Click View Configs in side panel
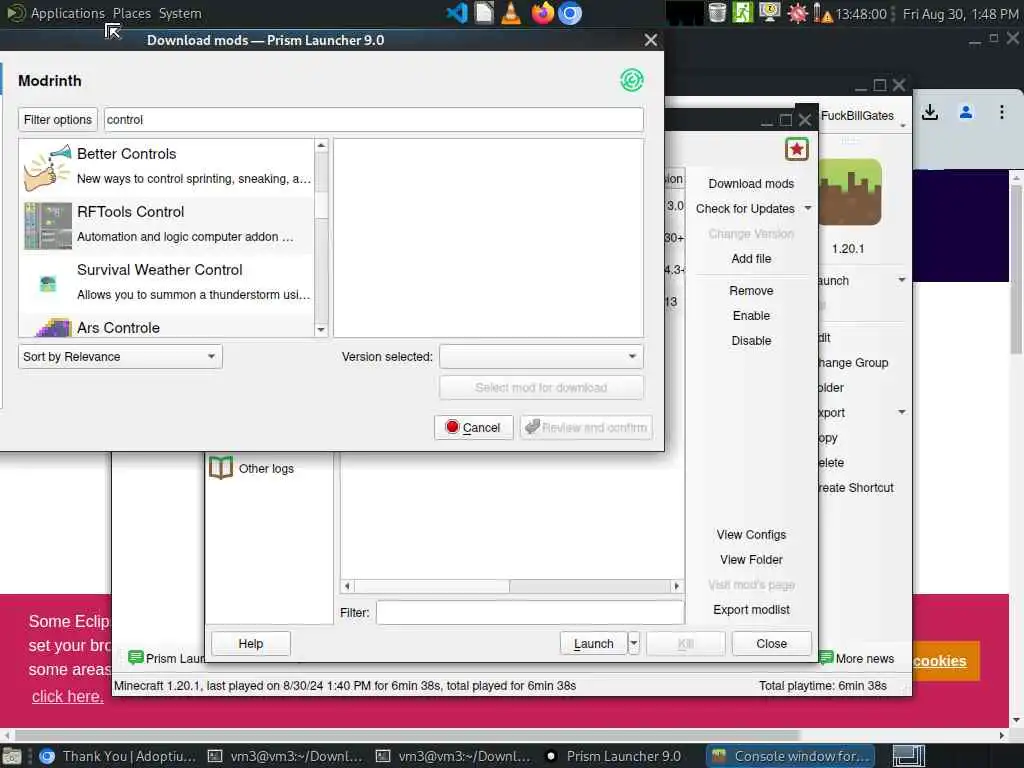This screenshot has width=1024, height=768. (751, 534)
